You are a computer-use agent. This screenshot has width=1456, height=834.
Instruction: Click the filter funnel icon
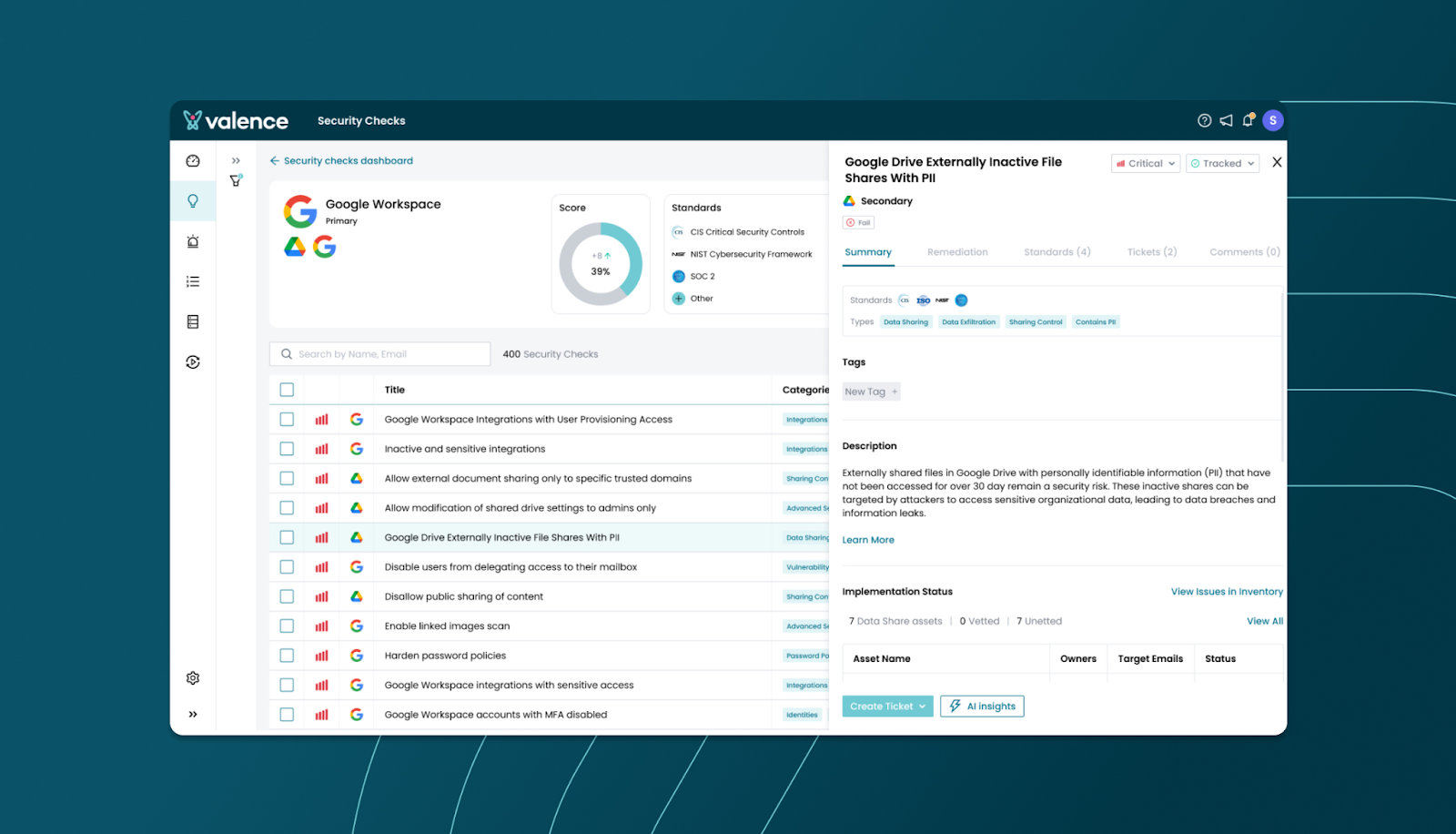point(236,179)
